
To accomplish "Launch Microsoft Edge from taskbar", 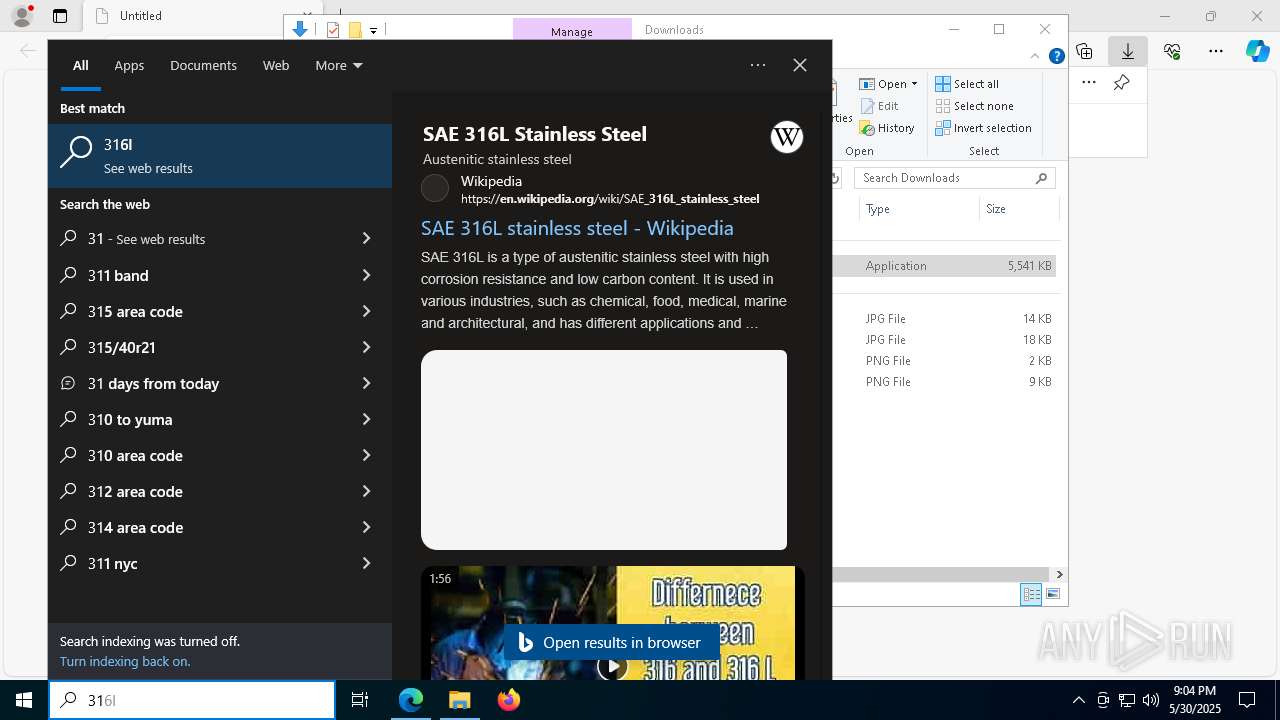I will coord(411,700).
